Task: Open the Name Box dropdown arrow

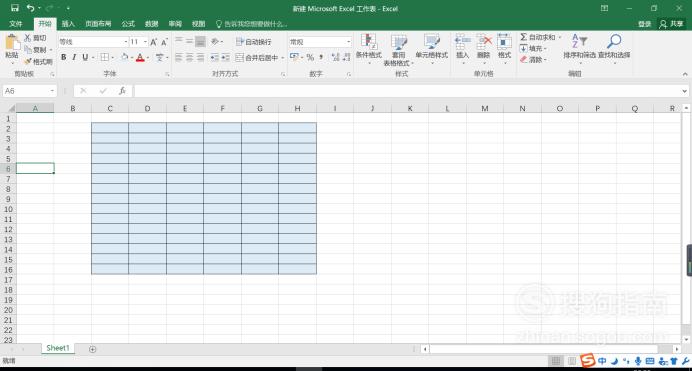Action: click(x=52, y=91)
